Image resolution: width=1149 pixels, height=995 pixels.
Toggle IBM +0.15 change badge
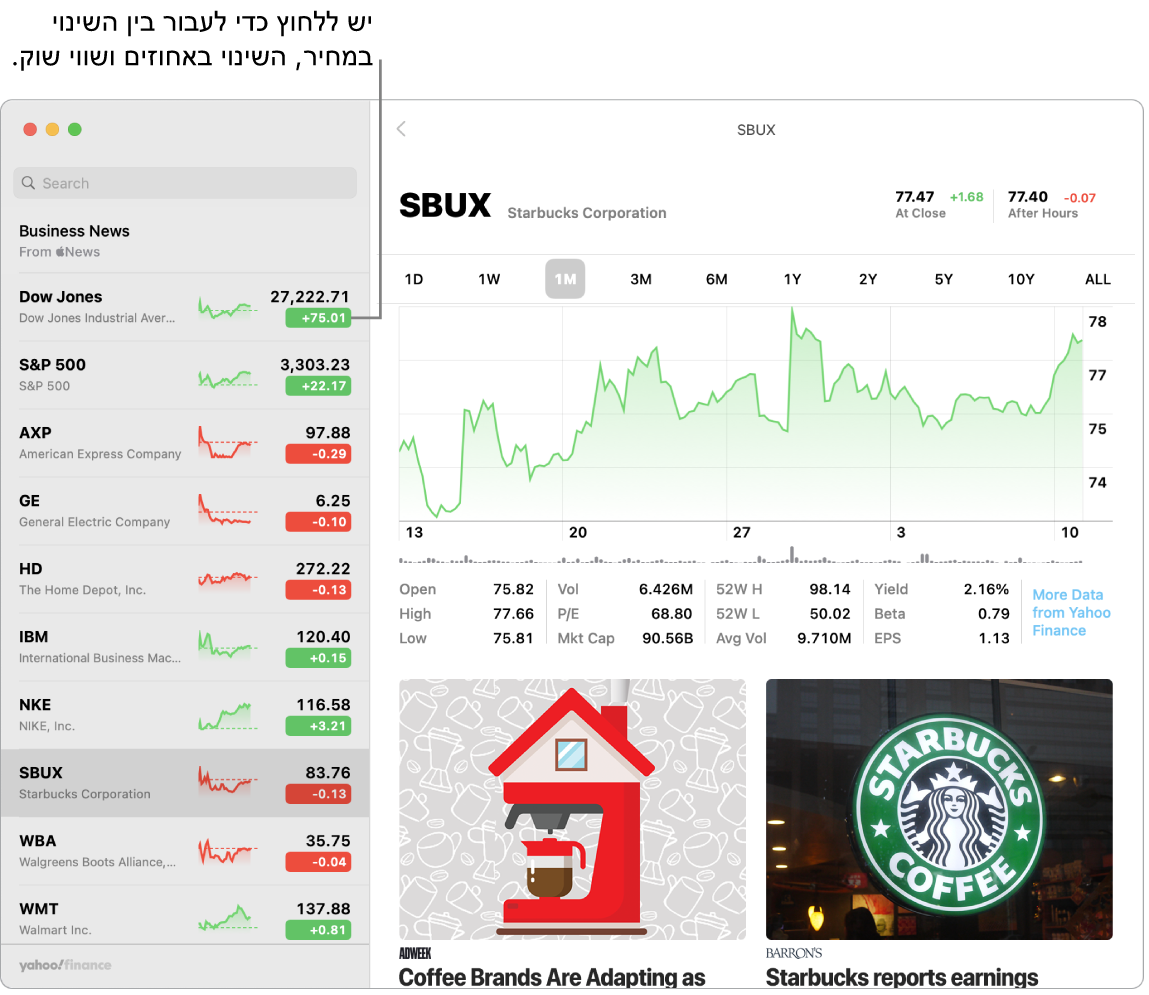319,659
